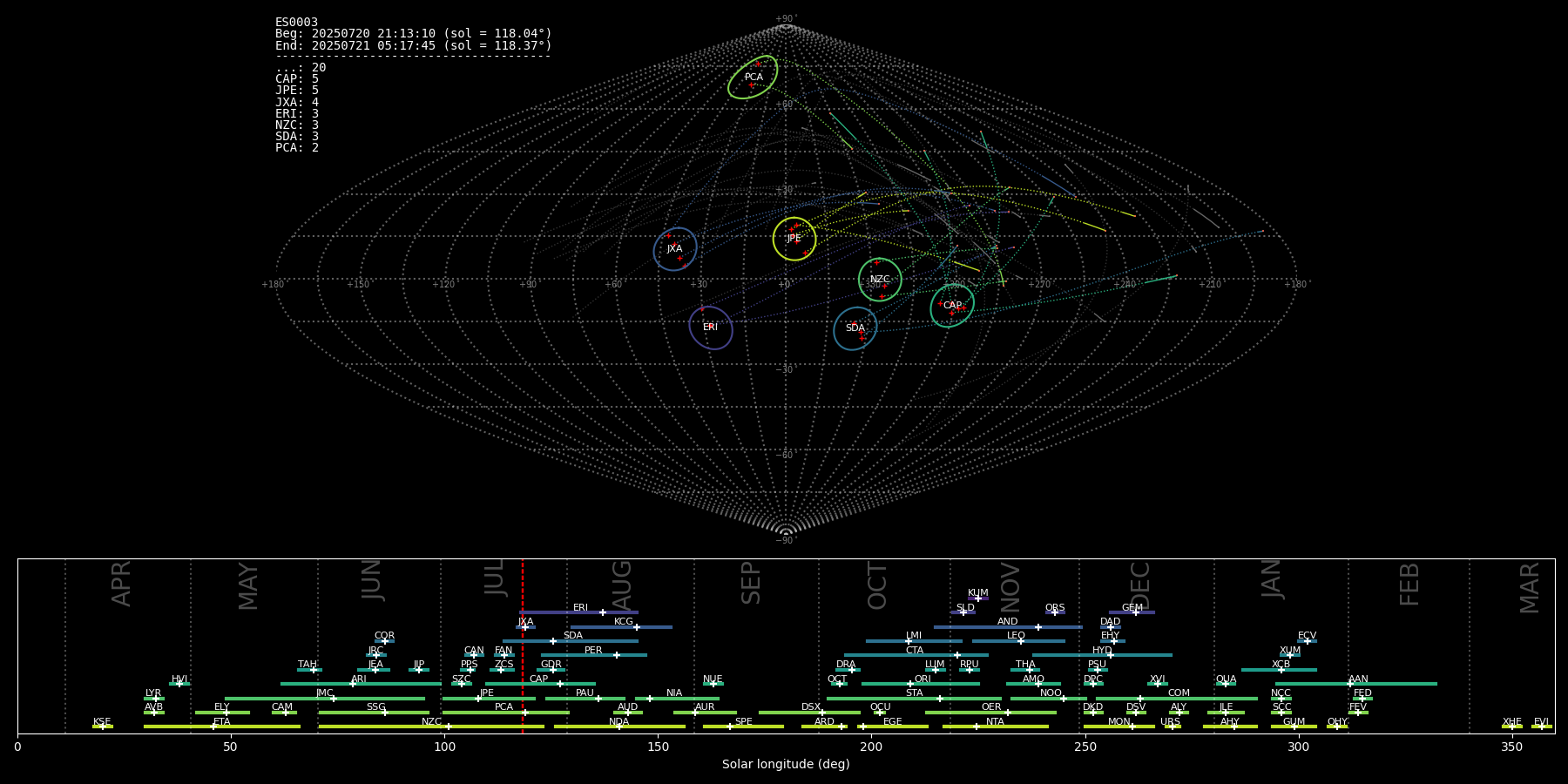Click the AUR shower label in timeline
The height and width of the screenshot is (784, 1568).
coord(705,707)
